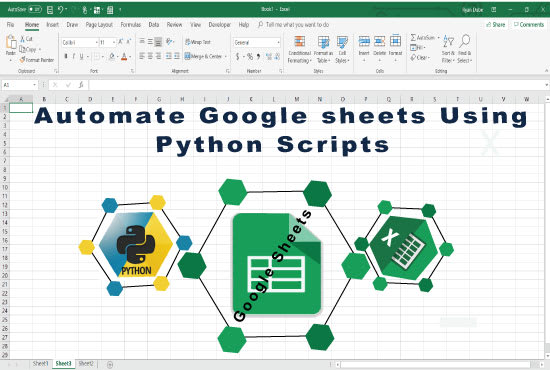Open the Review tab
This screenshot has width=550, height=370.
(x=174, y=25)
